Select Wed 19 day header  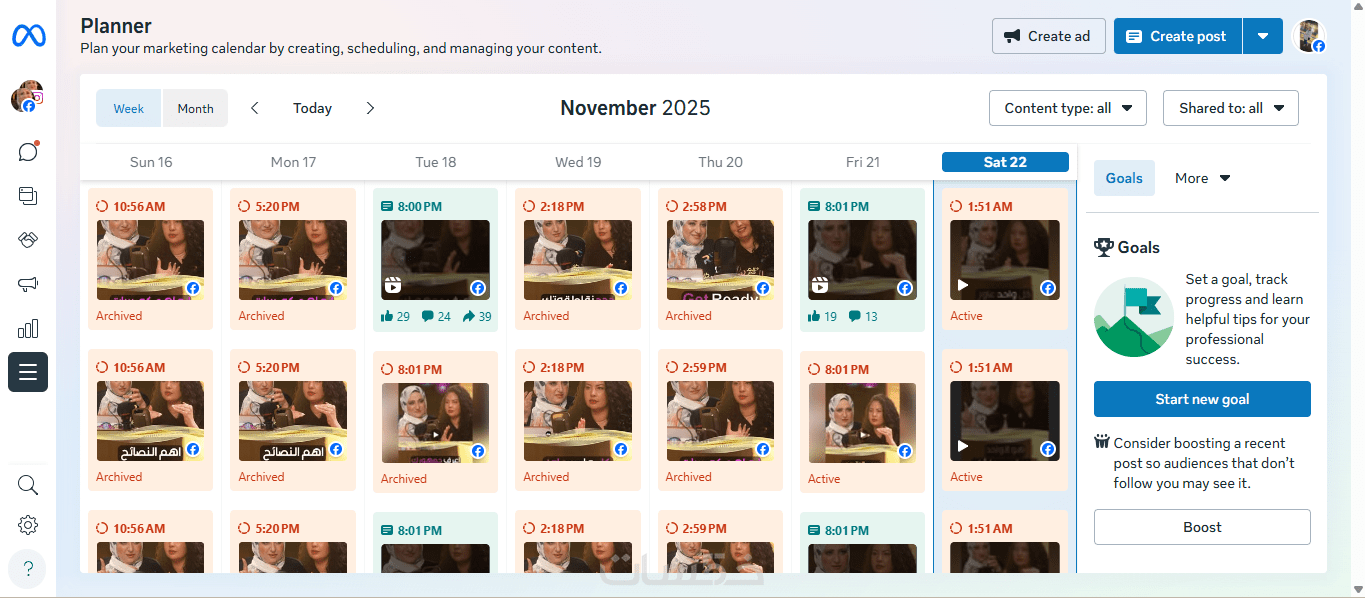(x=578, y=162)
